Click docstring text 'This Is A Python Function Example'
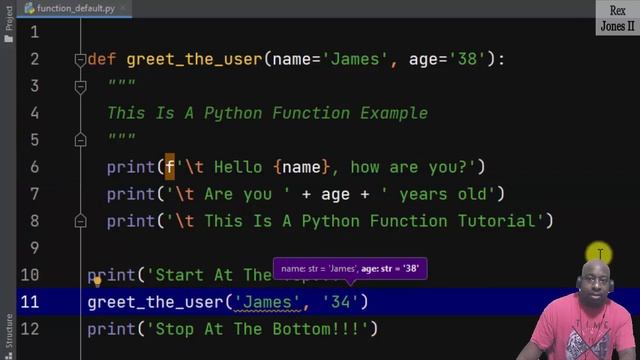 (x=267, y=113)
